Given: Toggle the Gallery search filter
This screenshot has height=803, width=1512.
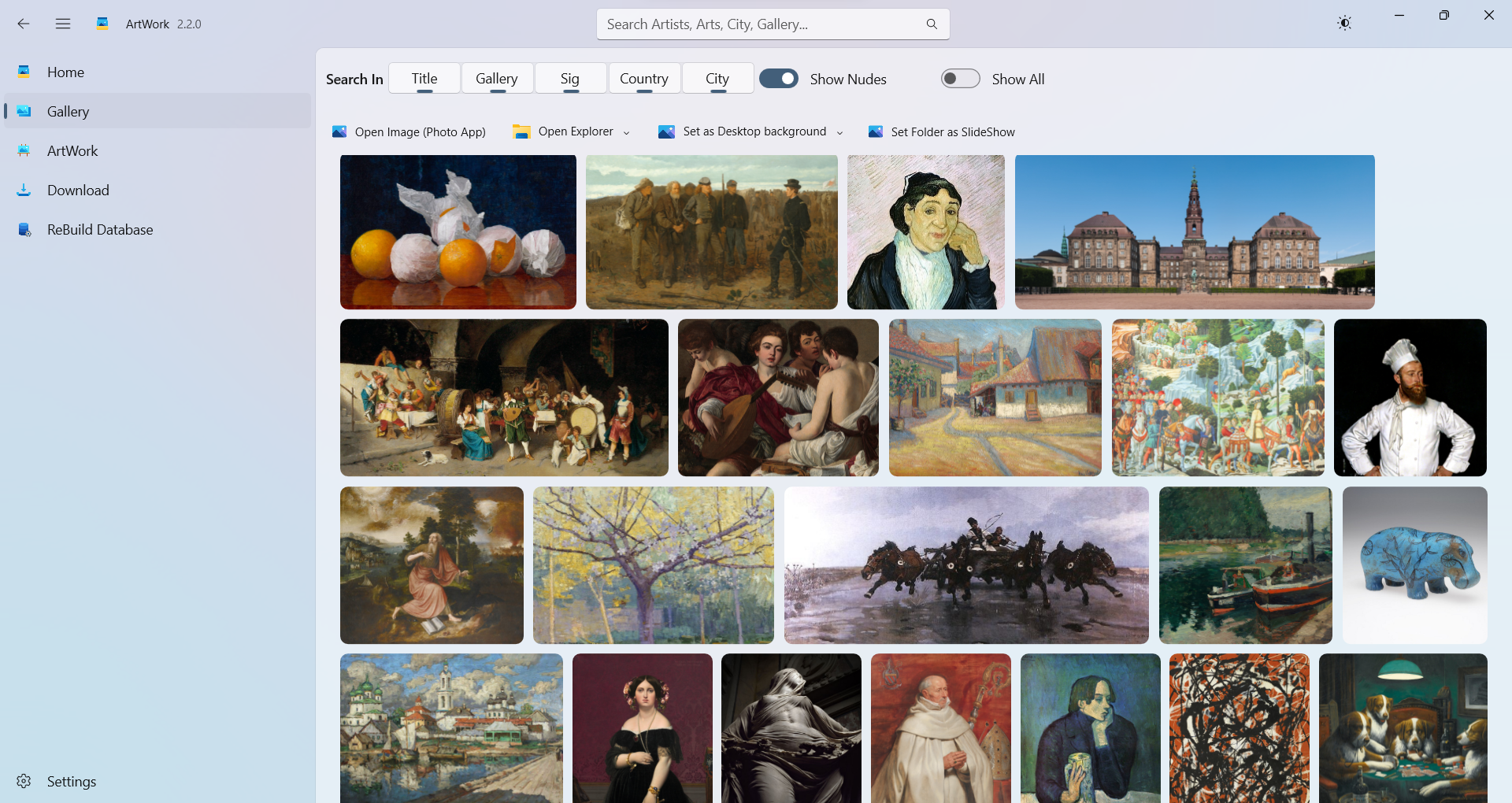Looking at the screenshot, I should [497, 78].
